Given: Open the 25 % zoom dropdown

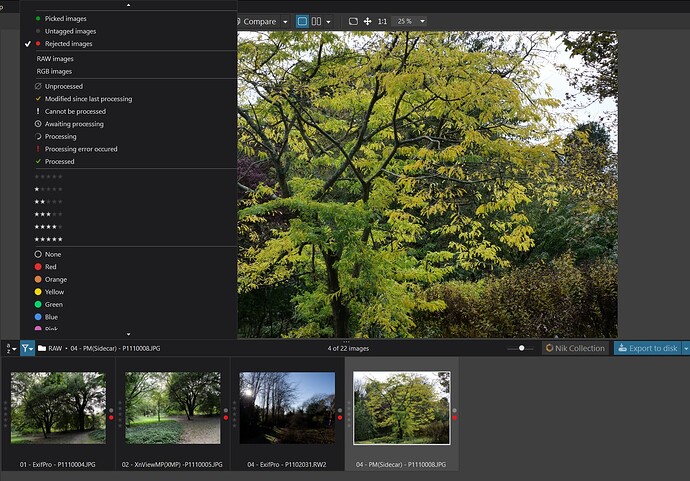Looking at the screenshot, I should click(411, 21).
